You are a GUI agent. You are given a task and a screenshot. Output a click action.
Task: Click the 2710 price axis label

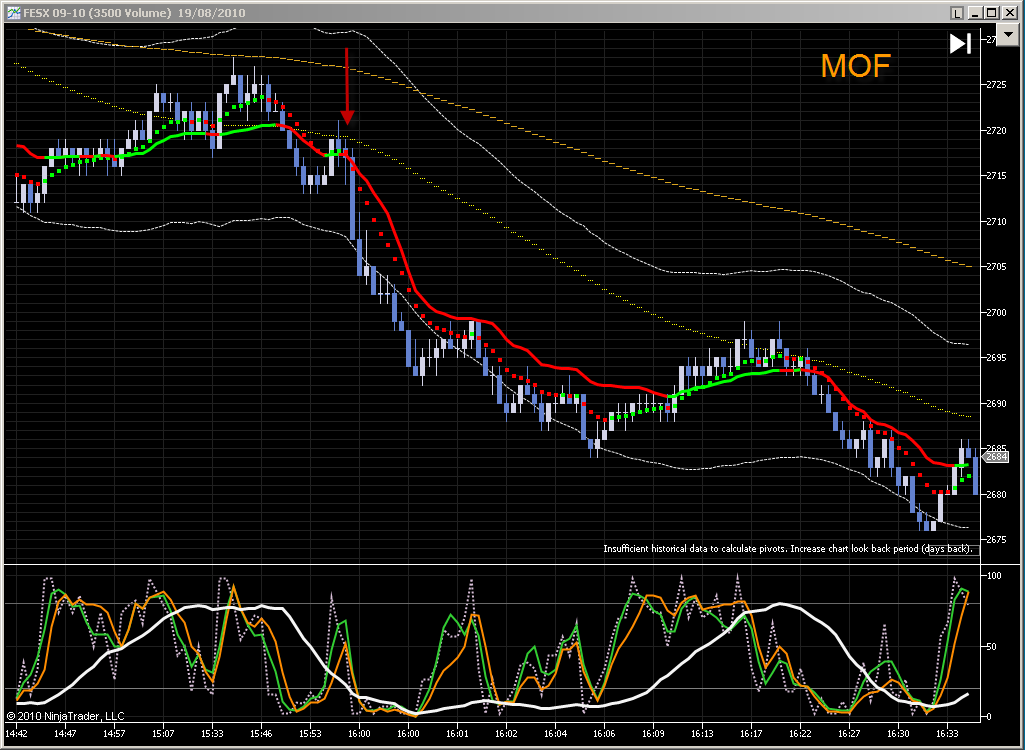click(x=996, y=222)
